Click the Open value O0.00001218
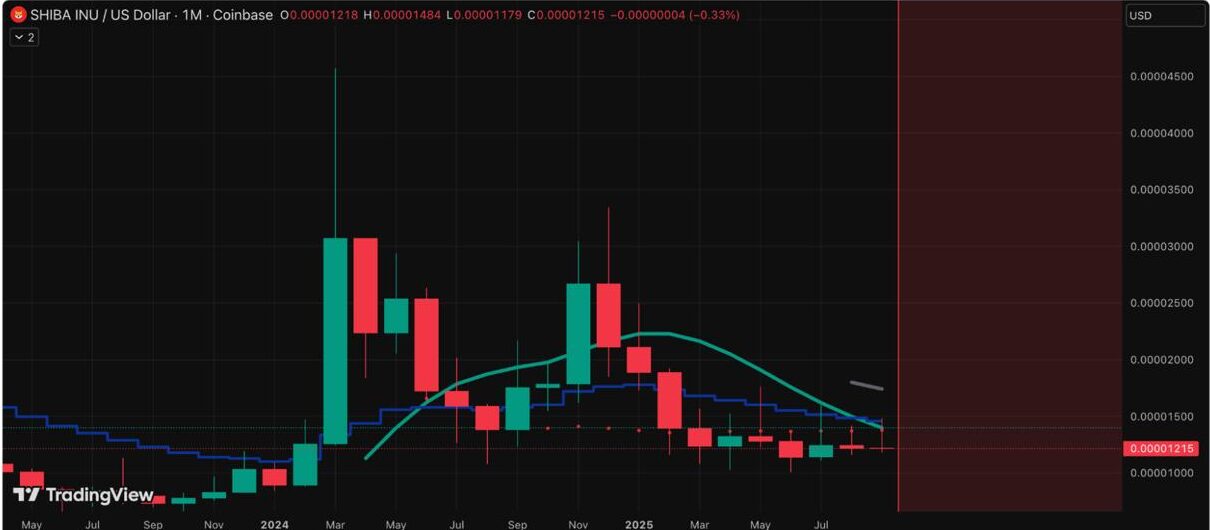1210x530 pixels. pos(320,16)
